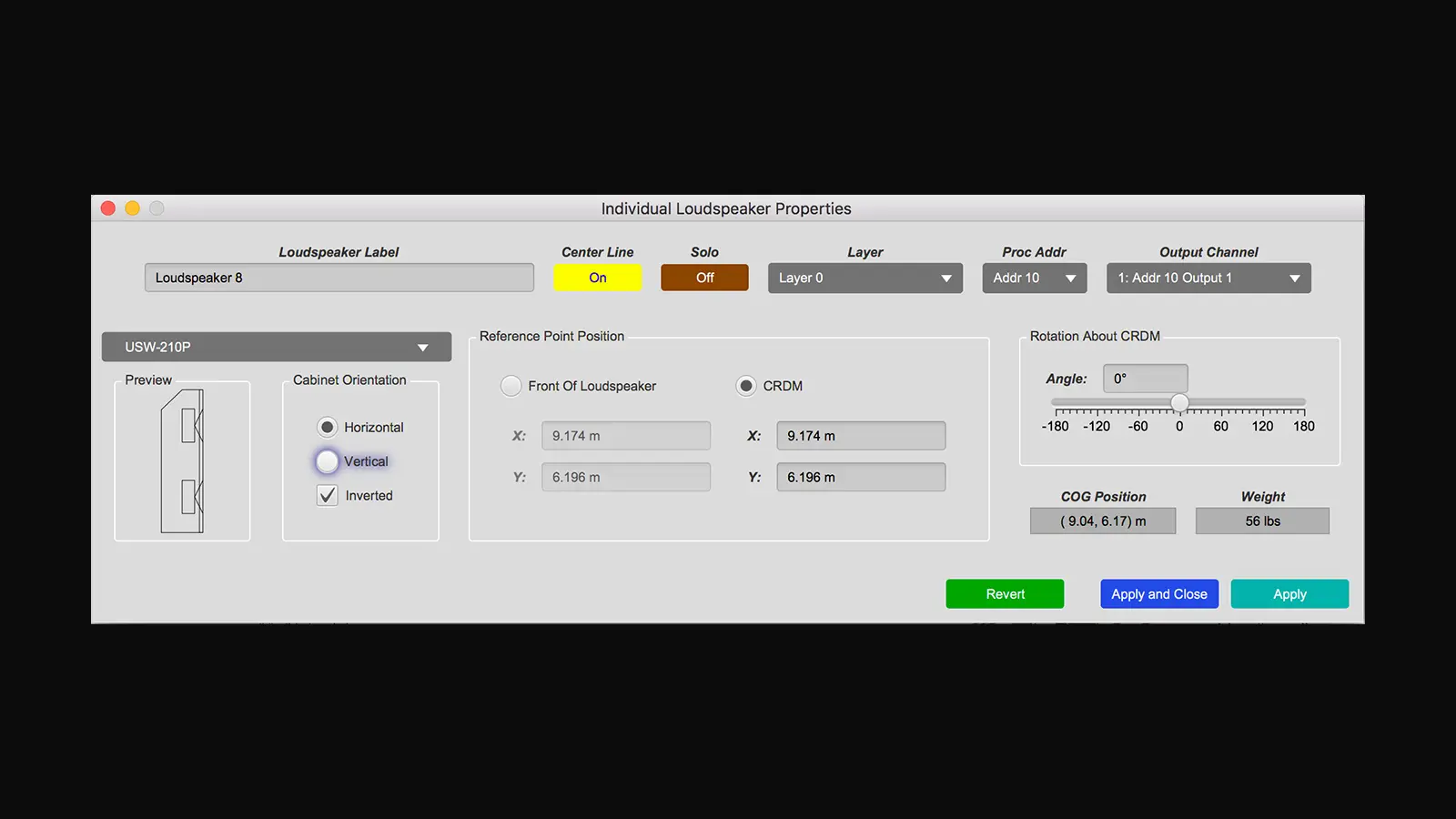Viewport: 1456px width, 819px height.
Task: Select the CRDM reference point
Action: coord(746,386)
